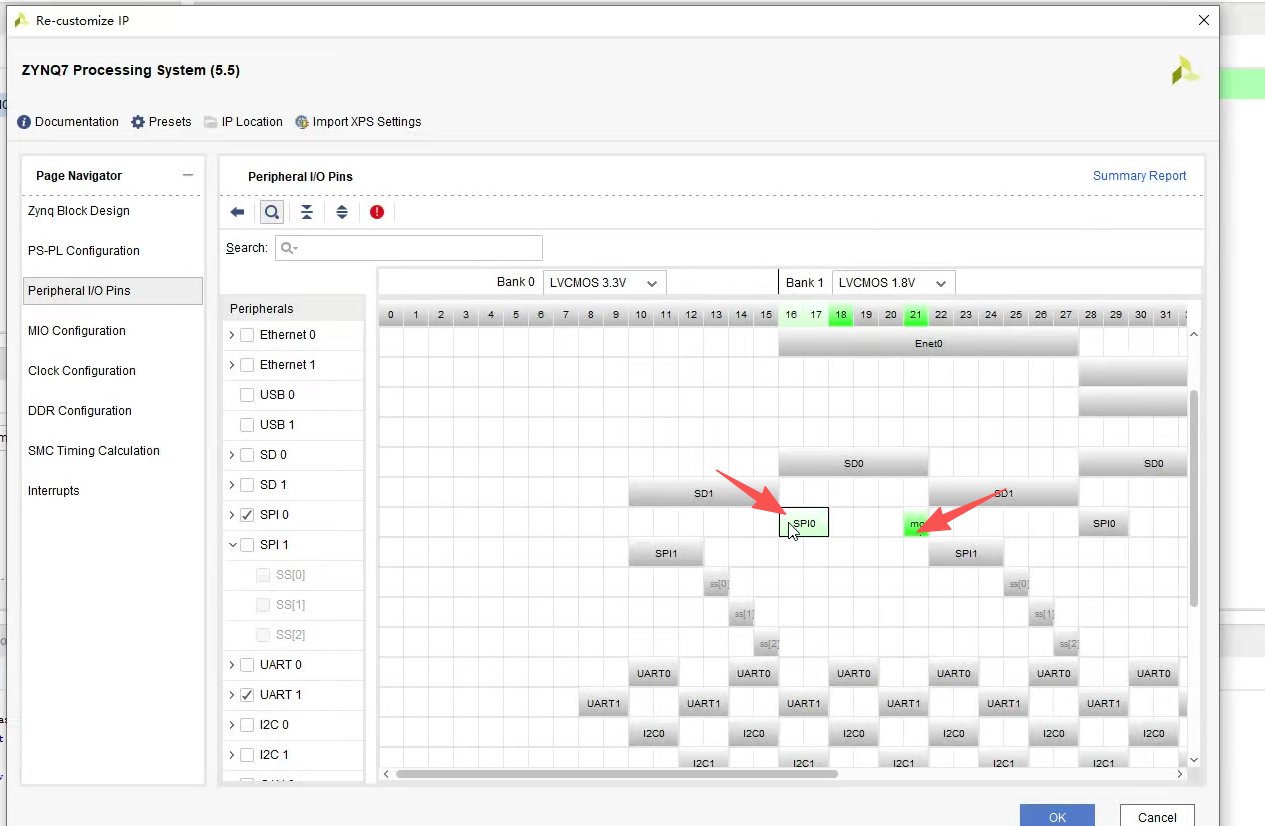Click Import XPS Settings
This screenshot has width=1265, height=826.
point(358,122)
